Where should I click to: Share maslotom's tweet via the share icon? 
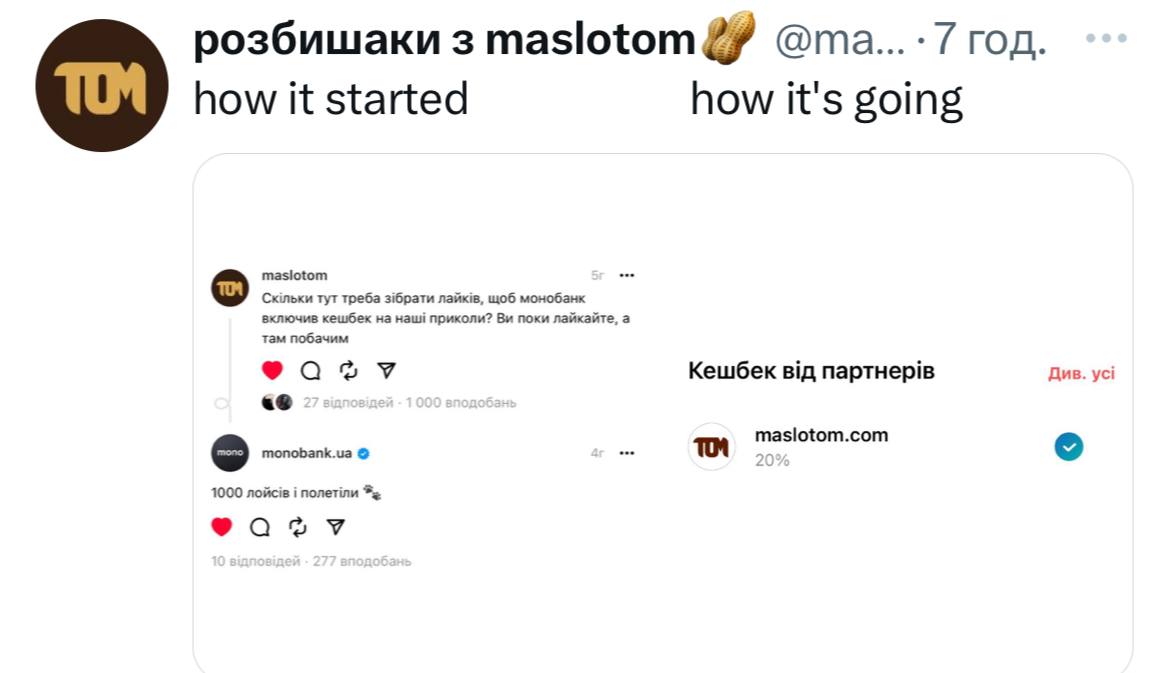385,369
